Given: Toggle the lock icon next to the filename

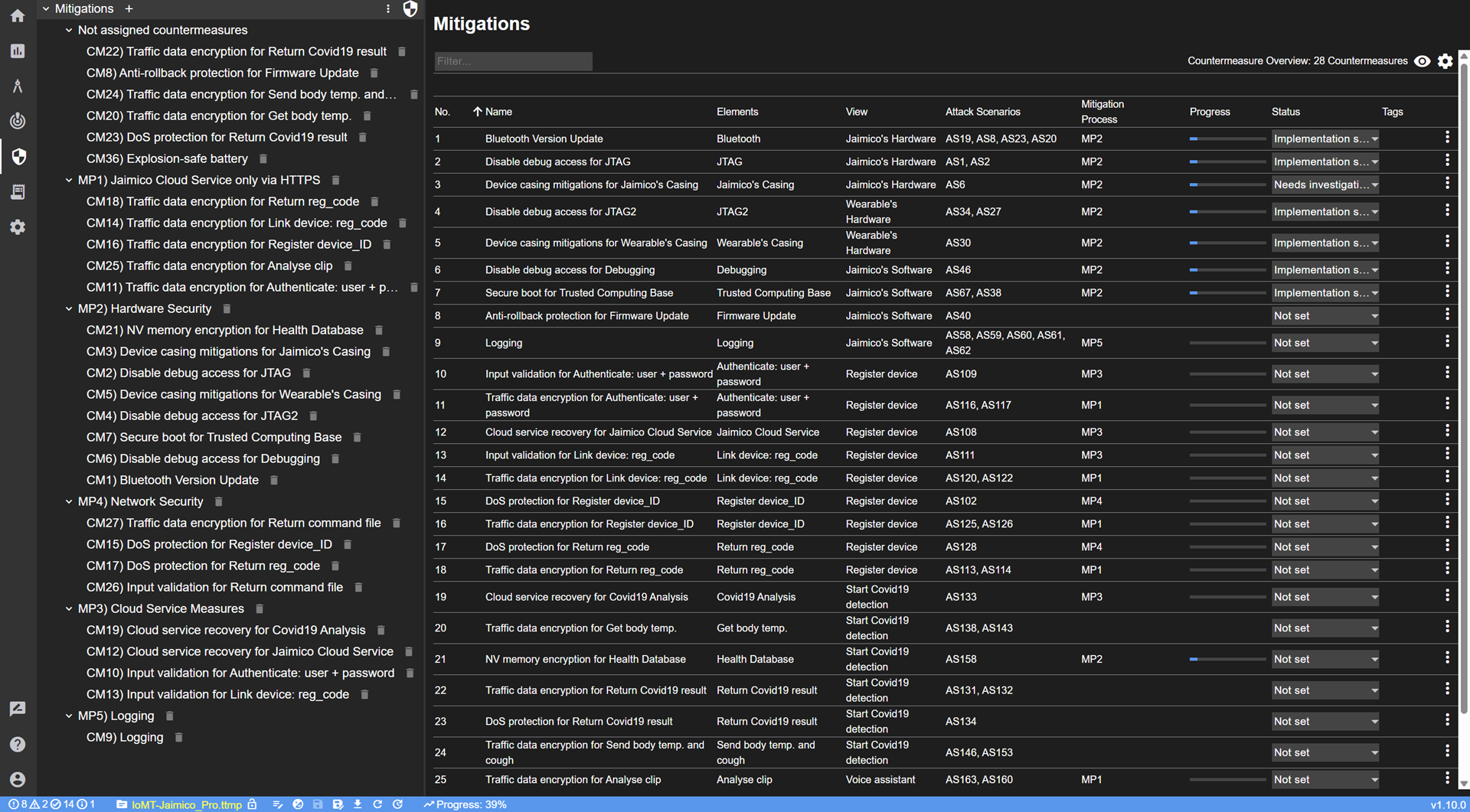Looking at the screenshot, I should click(x=251, y=804).
